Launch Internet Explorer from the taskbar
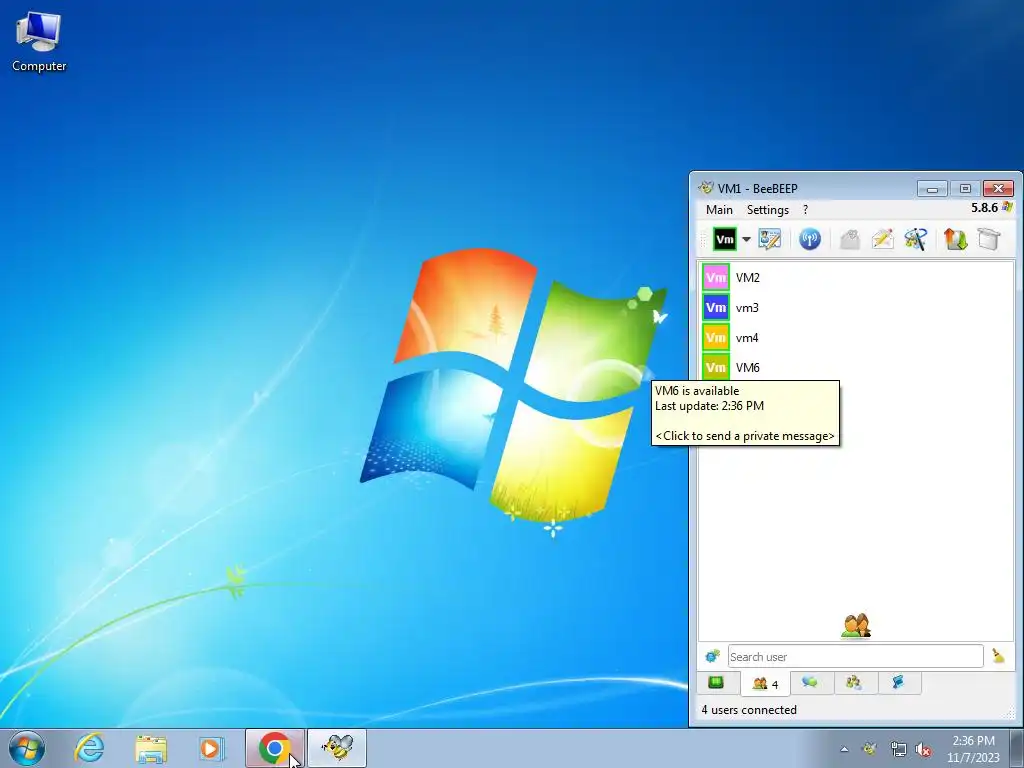The height and width of the screenshot is (768, 1024). click(89, 748)
